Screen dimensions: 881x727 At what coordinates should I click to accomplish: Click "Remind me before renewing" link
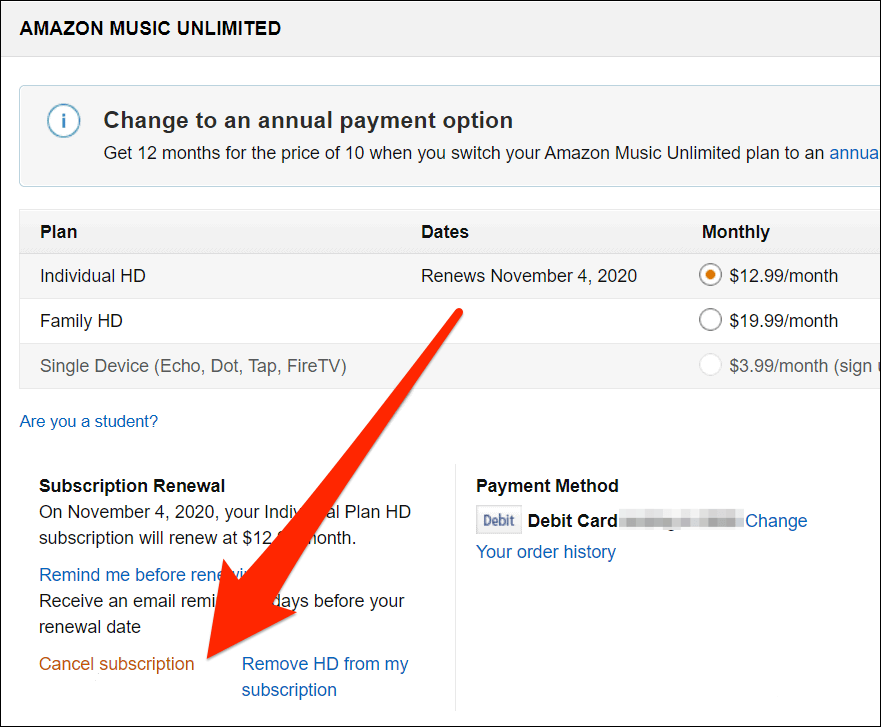[140, 574]
